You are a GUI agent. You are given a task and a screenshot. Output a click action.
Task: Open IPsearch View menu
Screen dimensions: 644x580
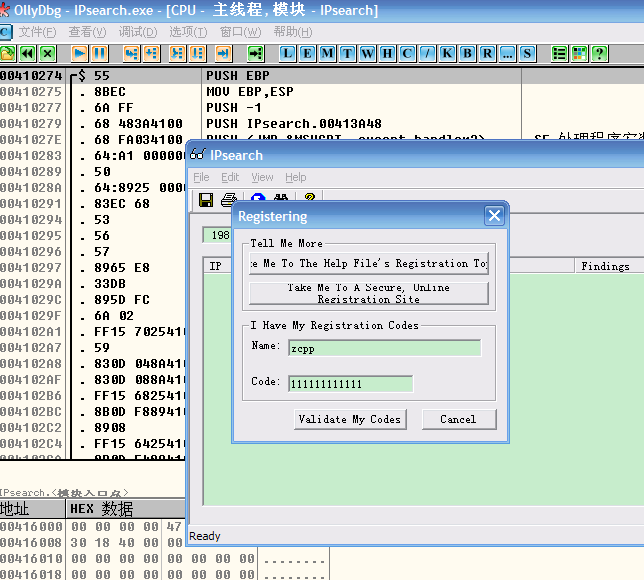coord(262,177)
